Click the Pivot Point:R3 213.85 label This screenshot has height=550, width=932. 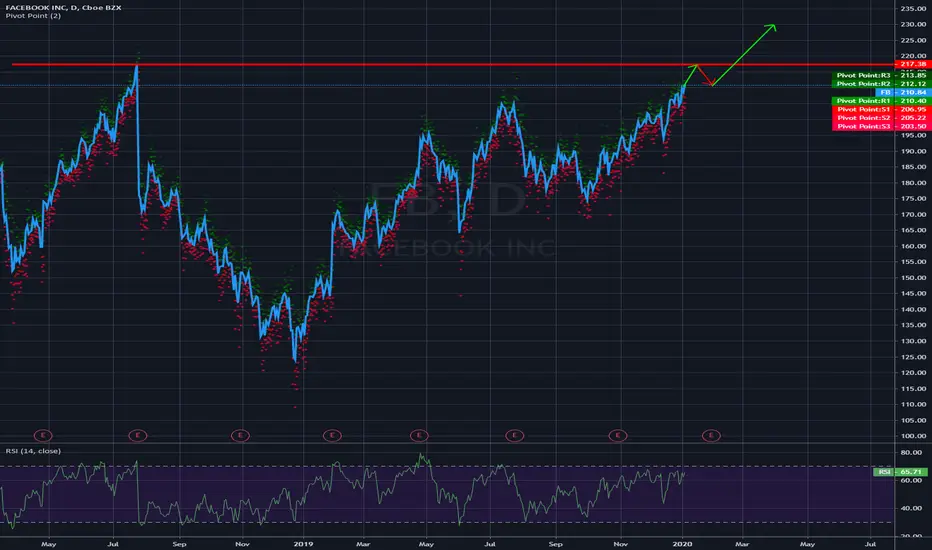pos(881,76)
